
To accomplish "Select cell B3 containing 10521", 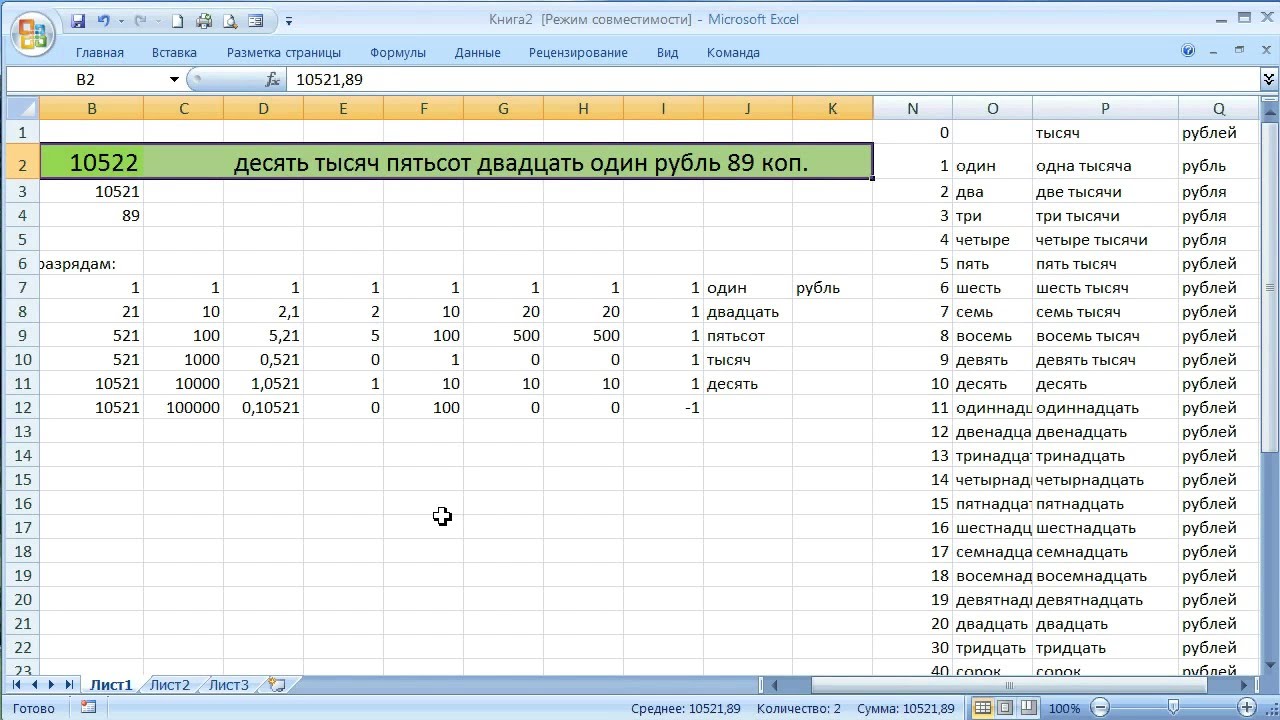I will click(92, 191).
